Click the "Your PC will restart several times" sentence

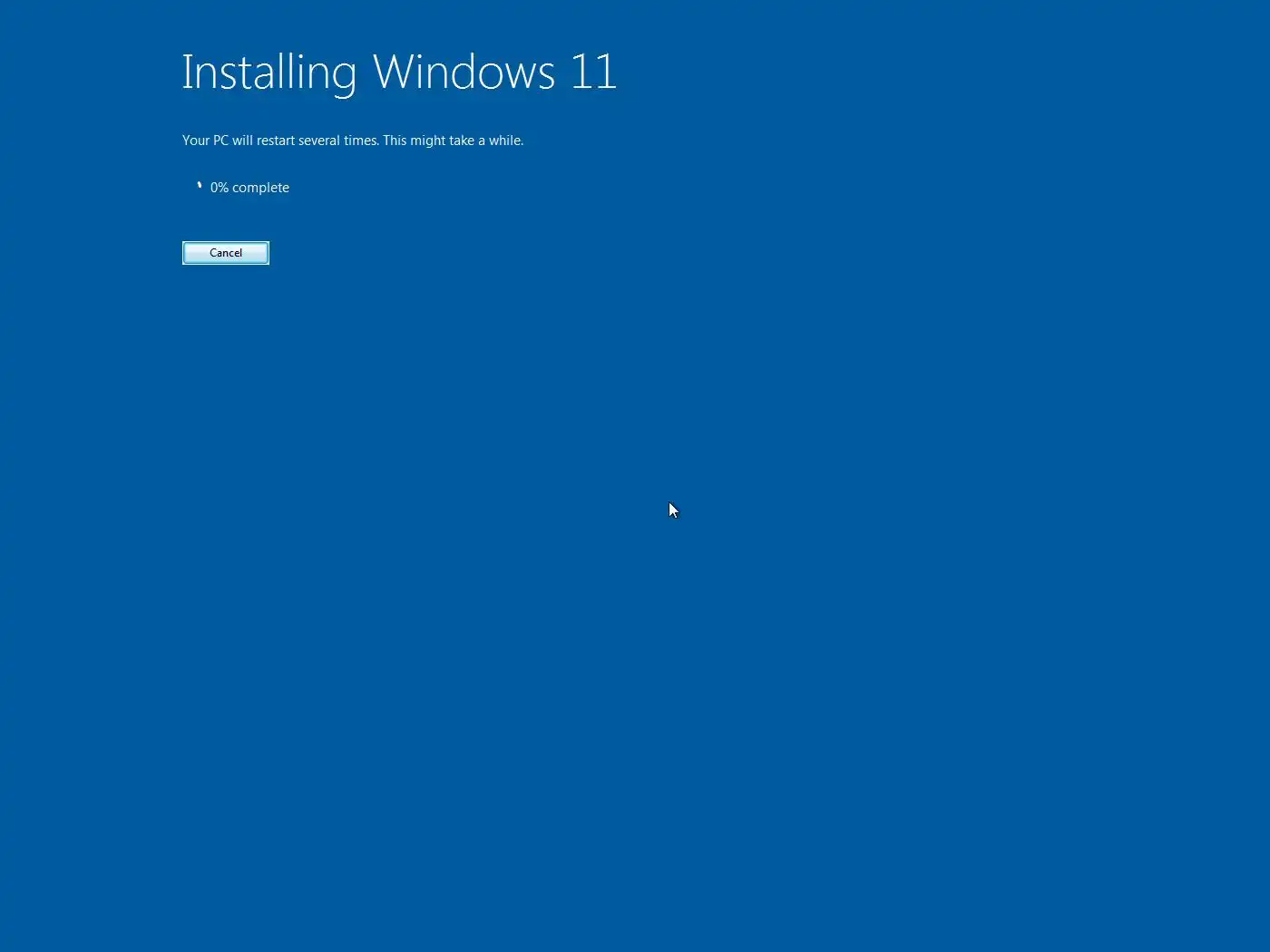coord(280,141)
